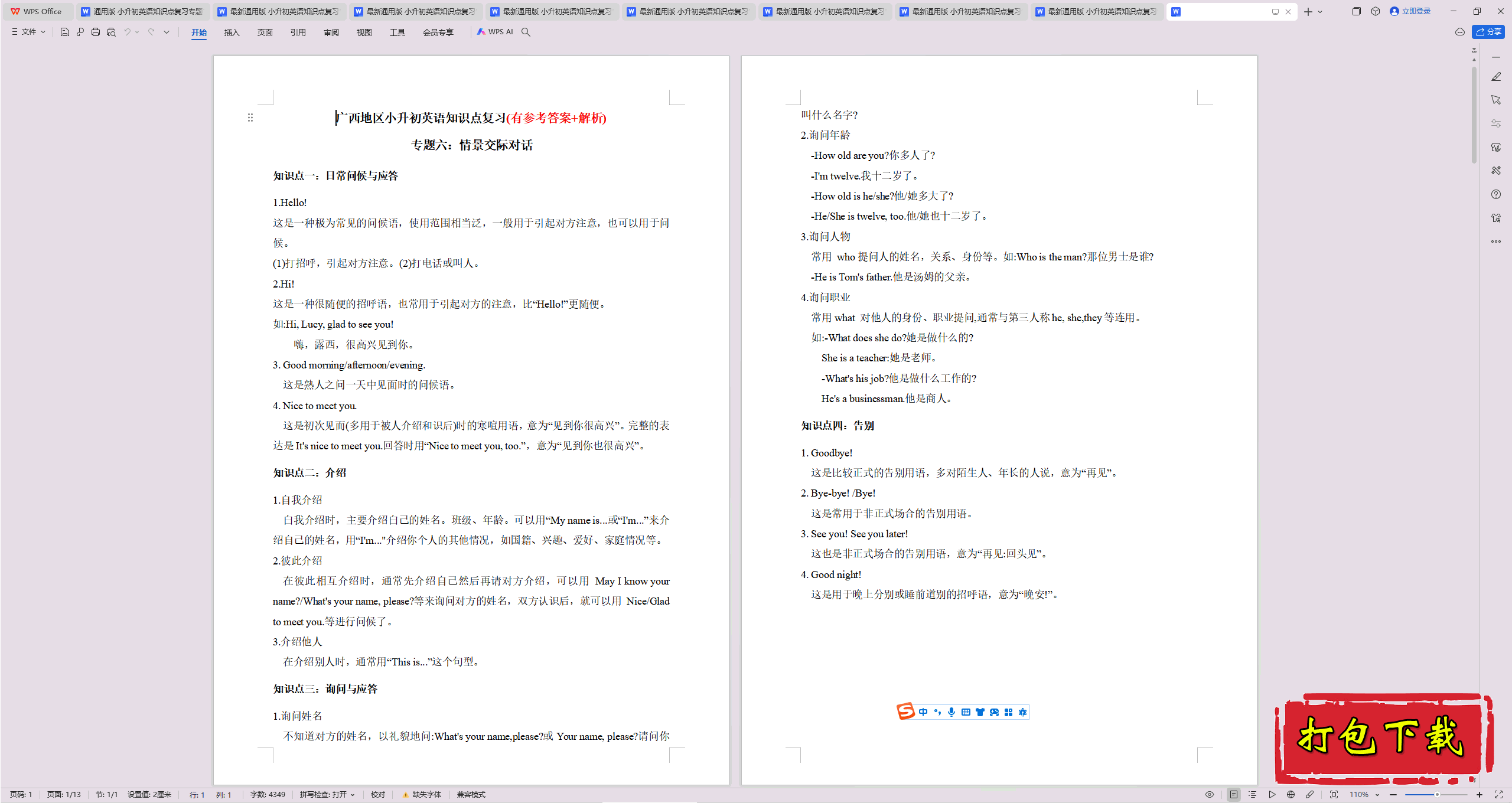Switch to the 通用版 小升初英语知识点复习专题 document tab
This screenshot has width=1512, height=803.
pos(142,11)
